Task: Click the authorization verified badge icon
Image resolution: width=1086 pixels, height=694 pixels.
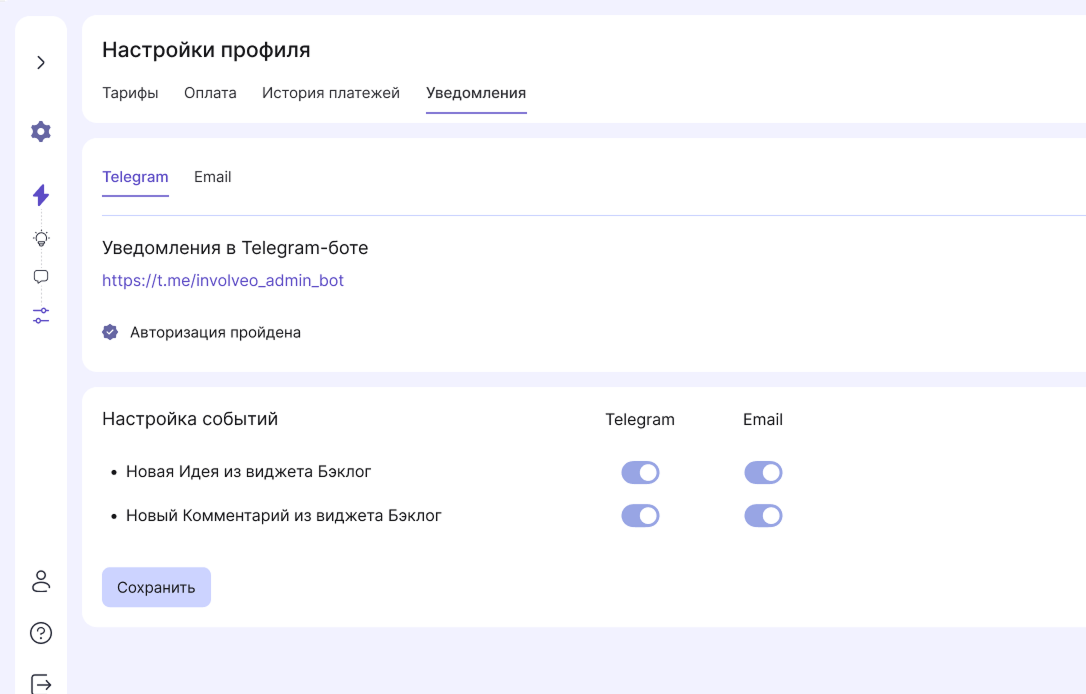Action: coord(111,332)
